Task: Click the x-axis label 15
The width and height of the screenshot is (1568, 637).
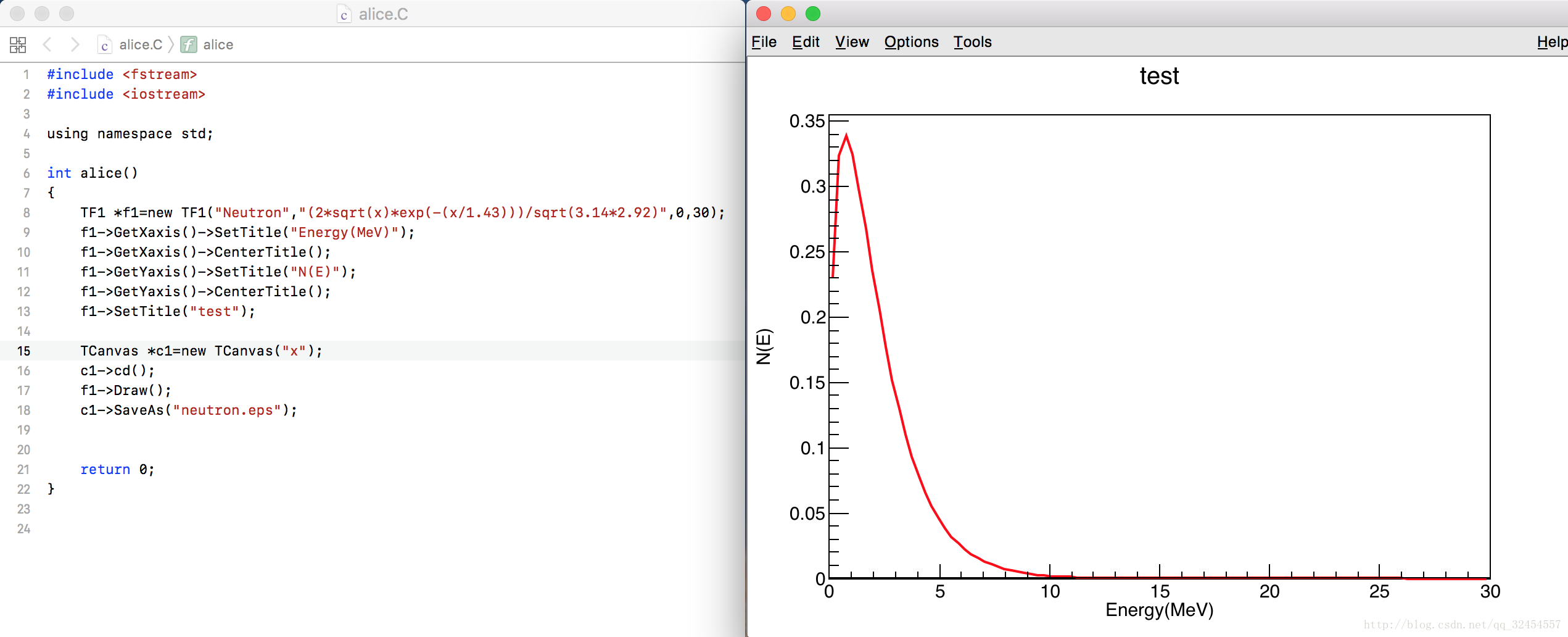Action: point(1160,591)
